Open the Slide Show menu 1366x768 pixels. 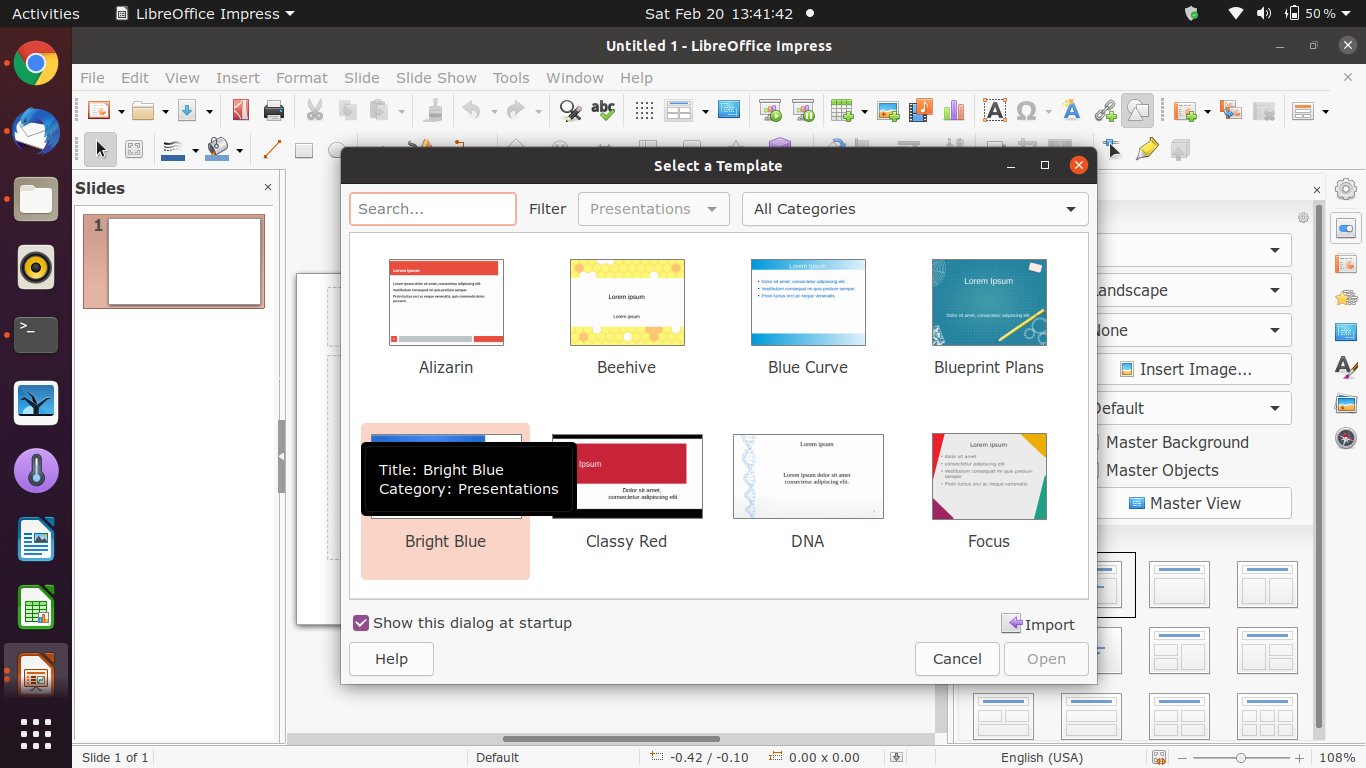[x=436, y=78]
